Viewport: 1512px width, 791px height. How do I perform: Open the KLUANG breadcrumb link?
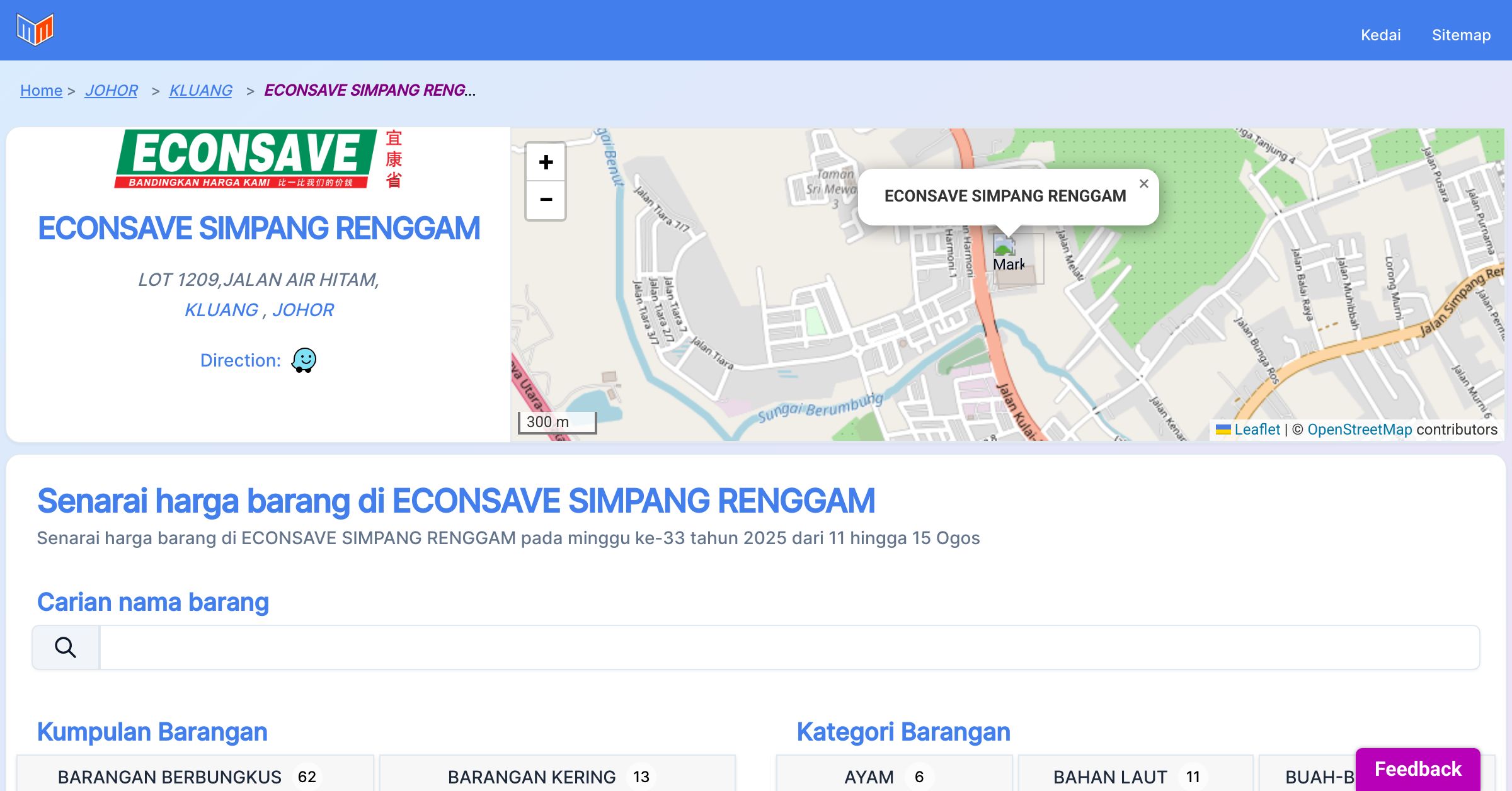(x=200, y=90)
